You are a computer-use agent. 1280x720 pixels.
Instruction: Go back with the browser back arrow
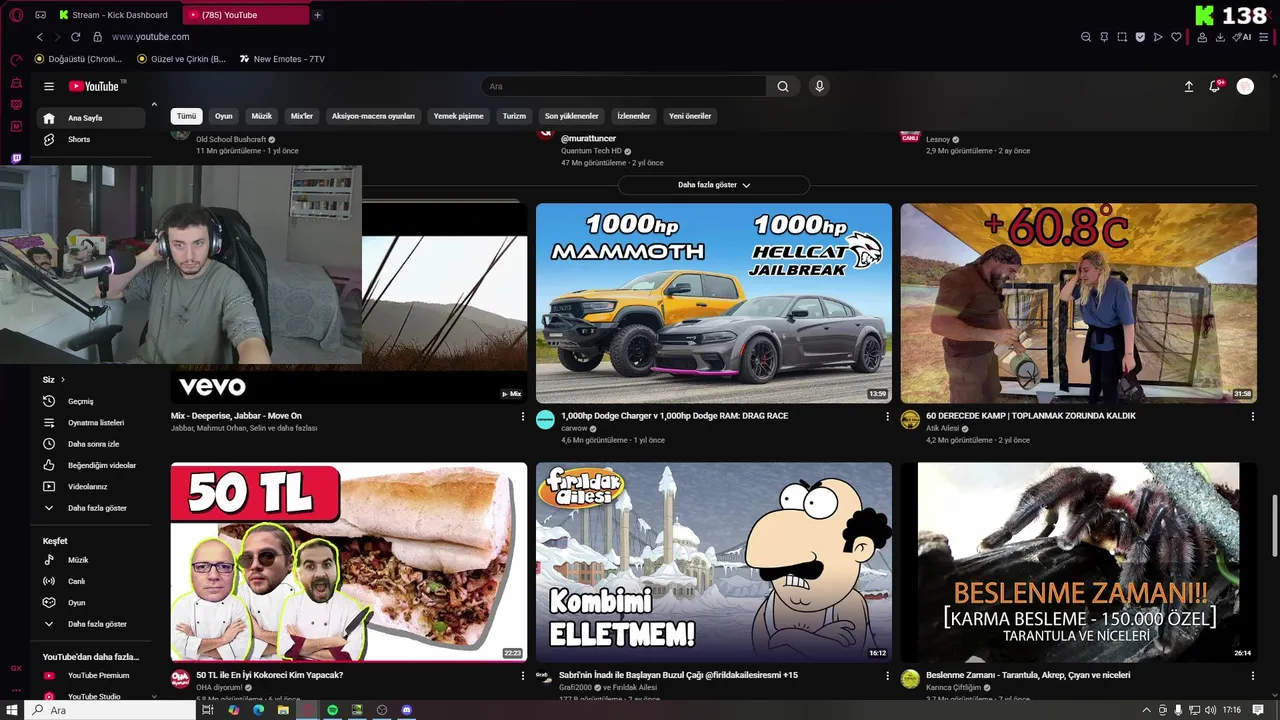(40, 37)
